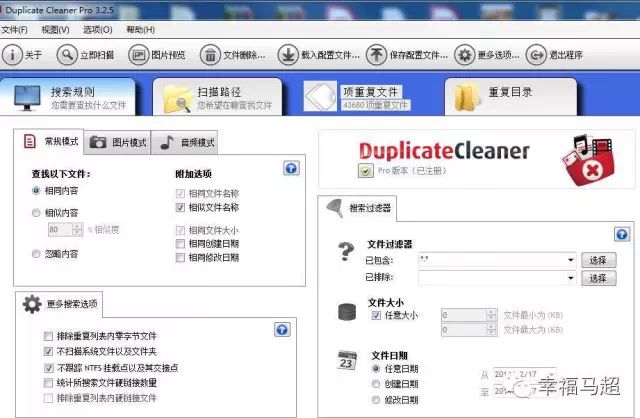The height and width of the screenshot is (418, 640).
Task: Toggle the 任意大小 checkbox
Action: [376, 315]
